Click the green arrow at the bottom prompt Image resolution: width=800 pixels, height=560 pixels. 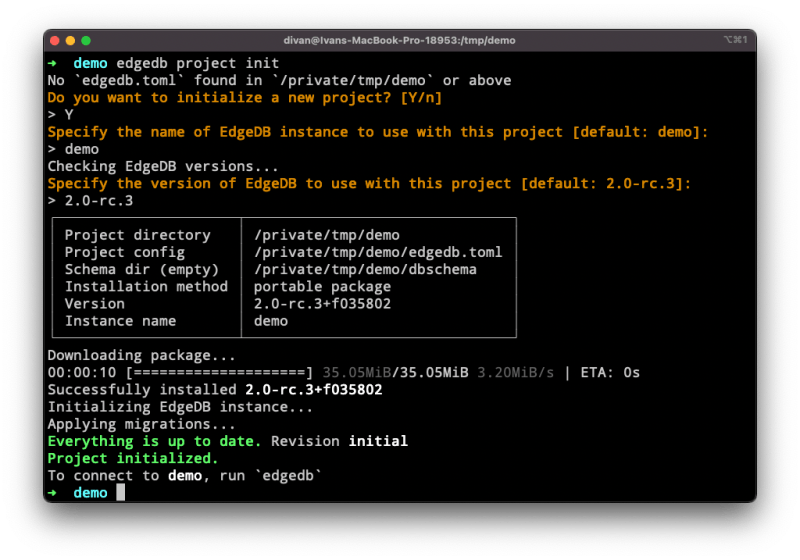tap(52, 493)
